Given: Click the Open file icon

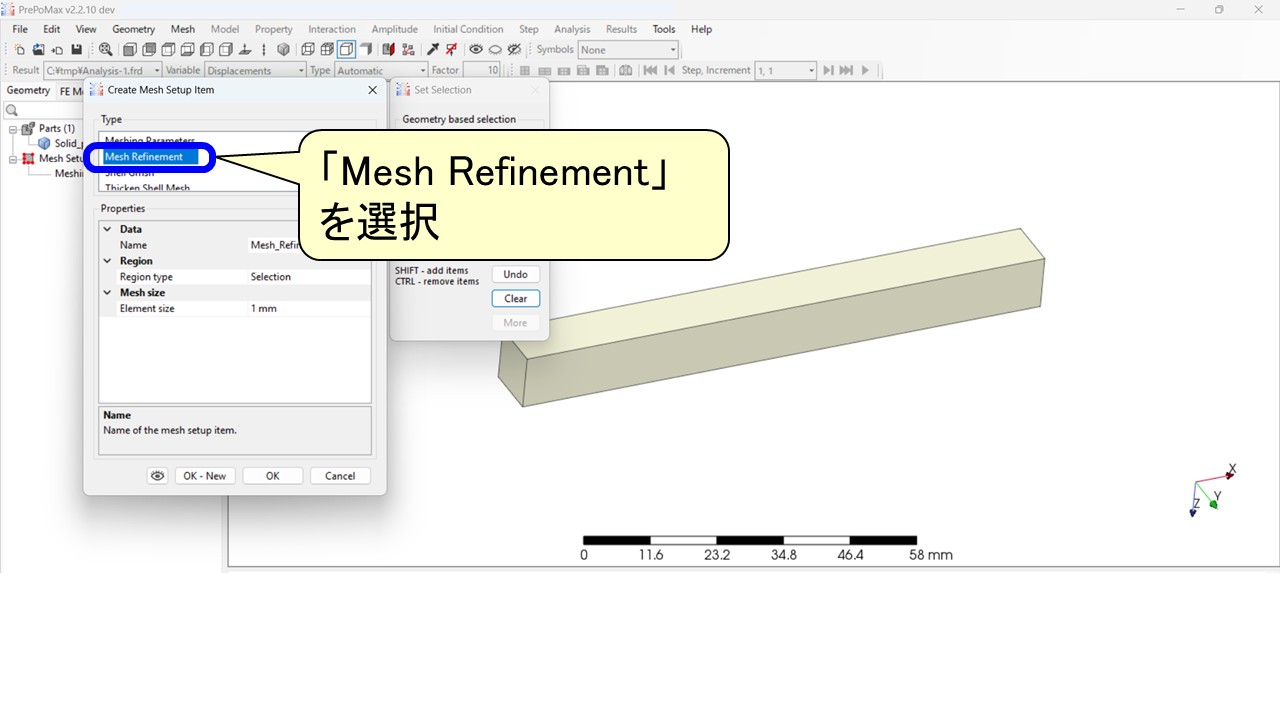Looking at the screenshot, I should [38, 49].
